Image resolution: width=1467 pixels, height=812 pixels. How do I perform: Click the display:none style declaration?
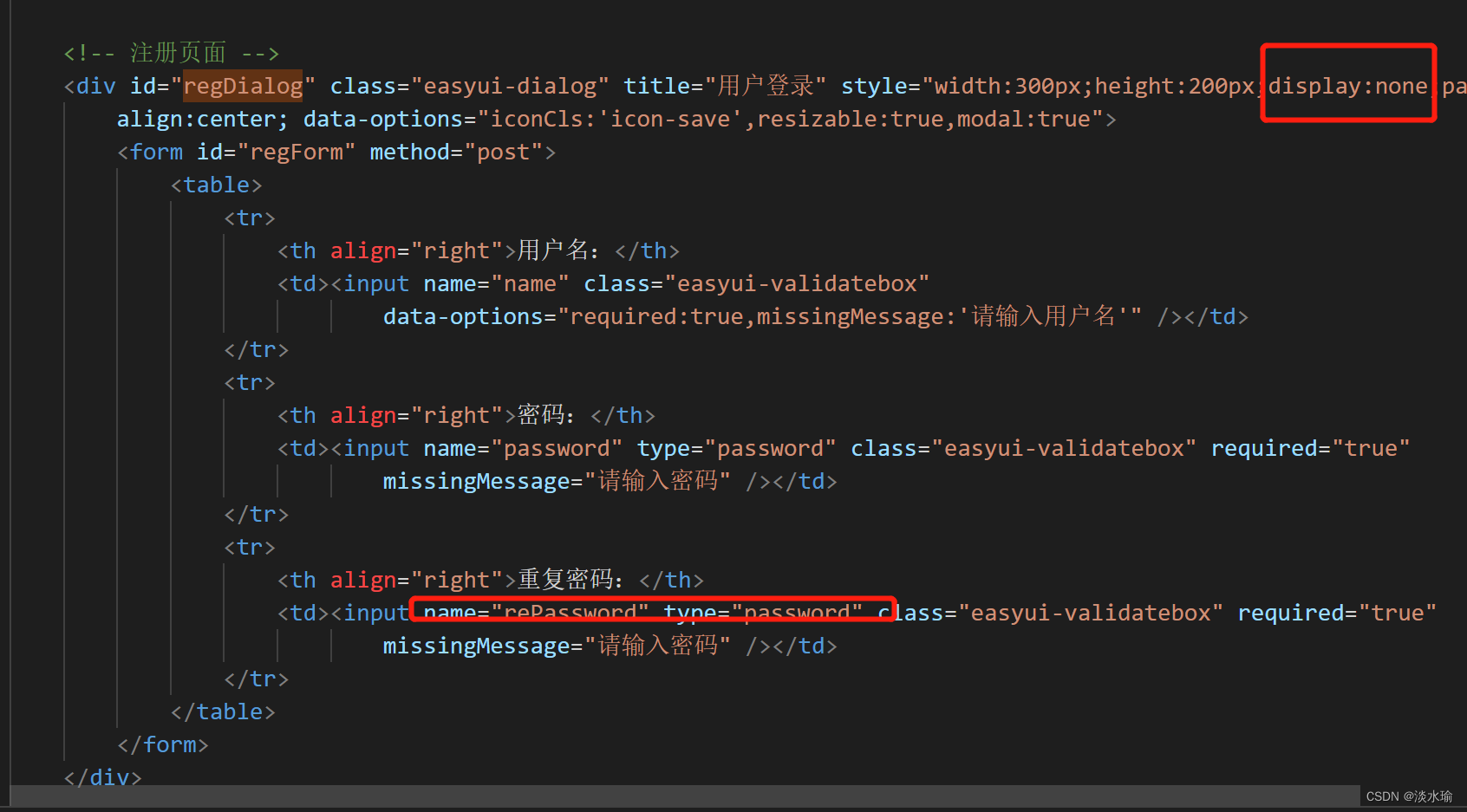pyautogui.click(x=1347, y=86)
